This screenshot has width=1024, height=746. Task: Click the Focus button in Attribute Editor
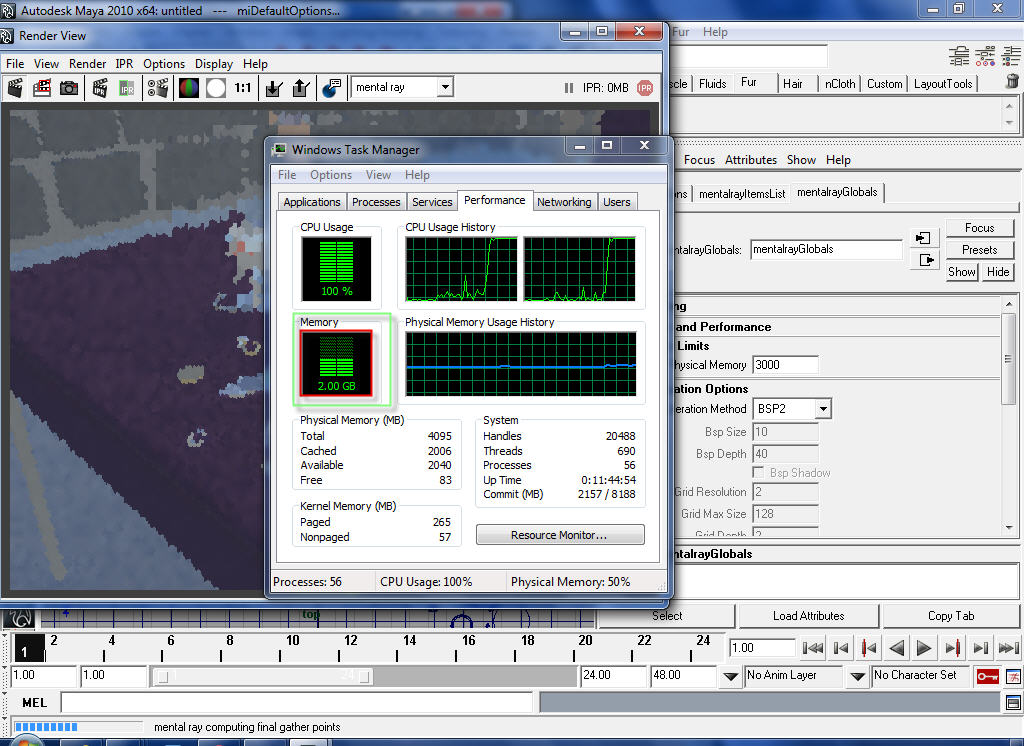pos(980,227)
